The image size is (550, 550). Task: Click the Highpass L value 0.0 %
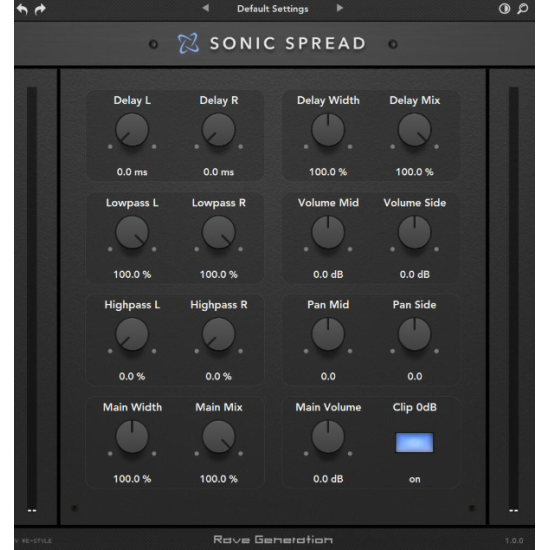pos(132,376)
